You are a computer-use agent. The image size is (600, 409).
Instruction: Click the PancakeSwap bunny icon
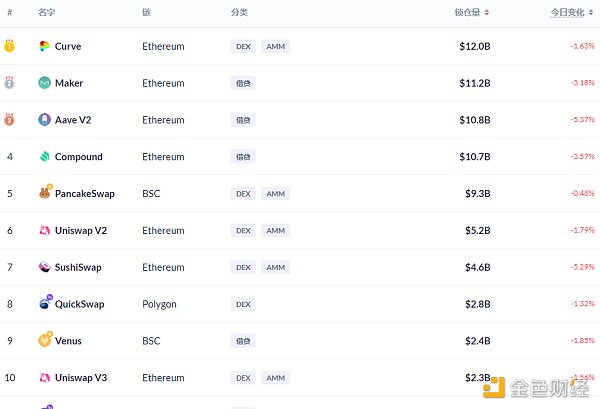pyautogui.click(x=45, y=192)
